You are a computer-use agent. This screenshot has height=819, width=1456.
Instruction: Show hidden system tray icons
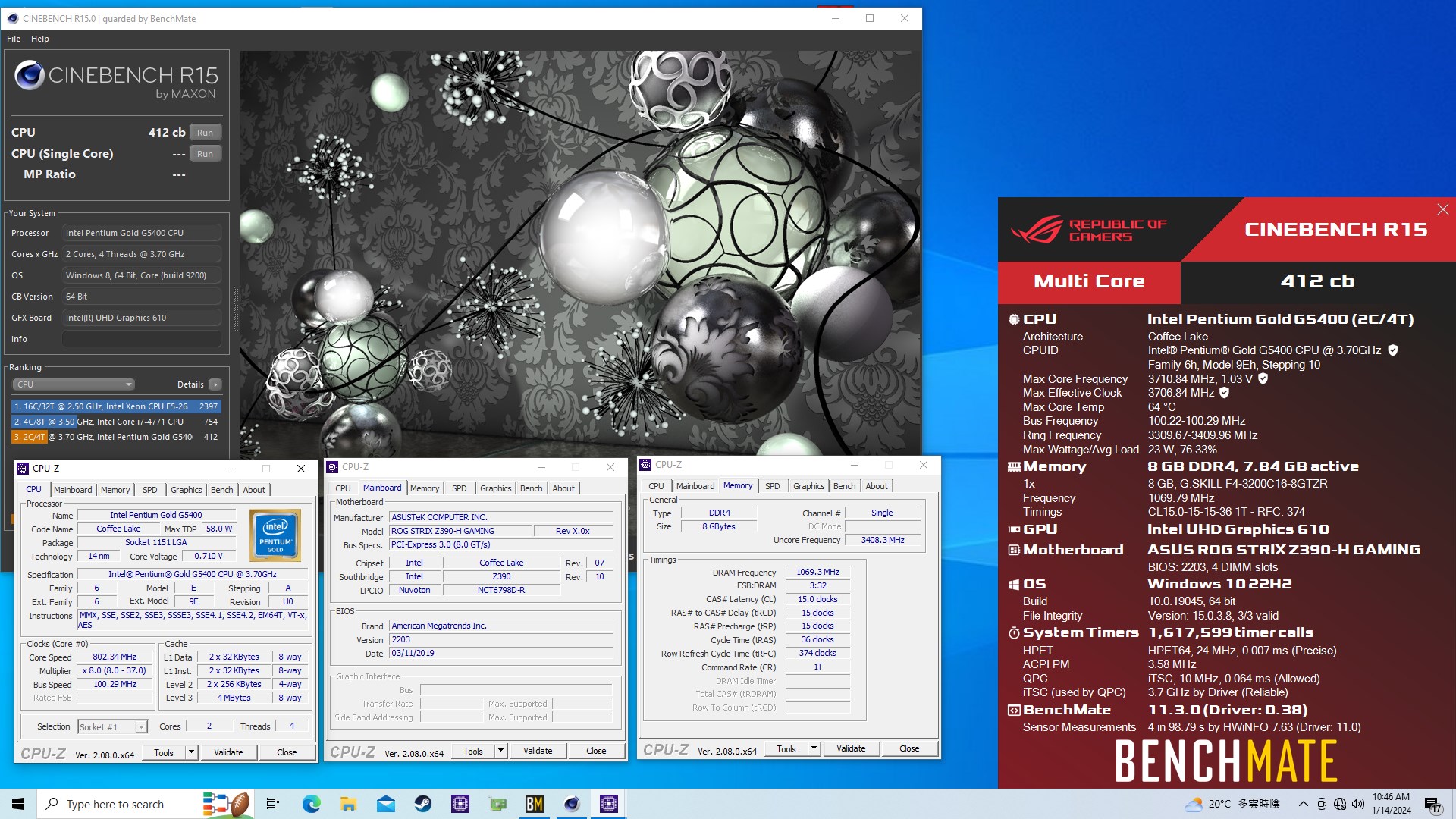[x=1303, y=804]
